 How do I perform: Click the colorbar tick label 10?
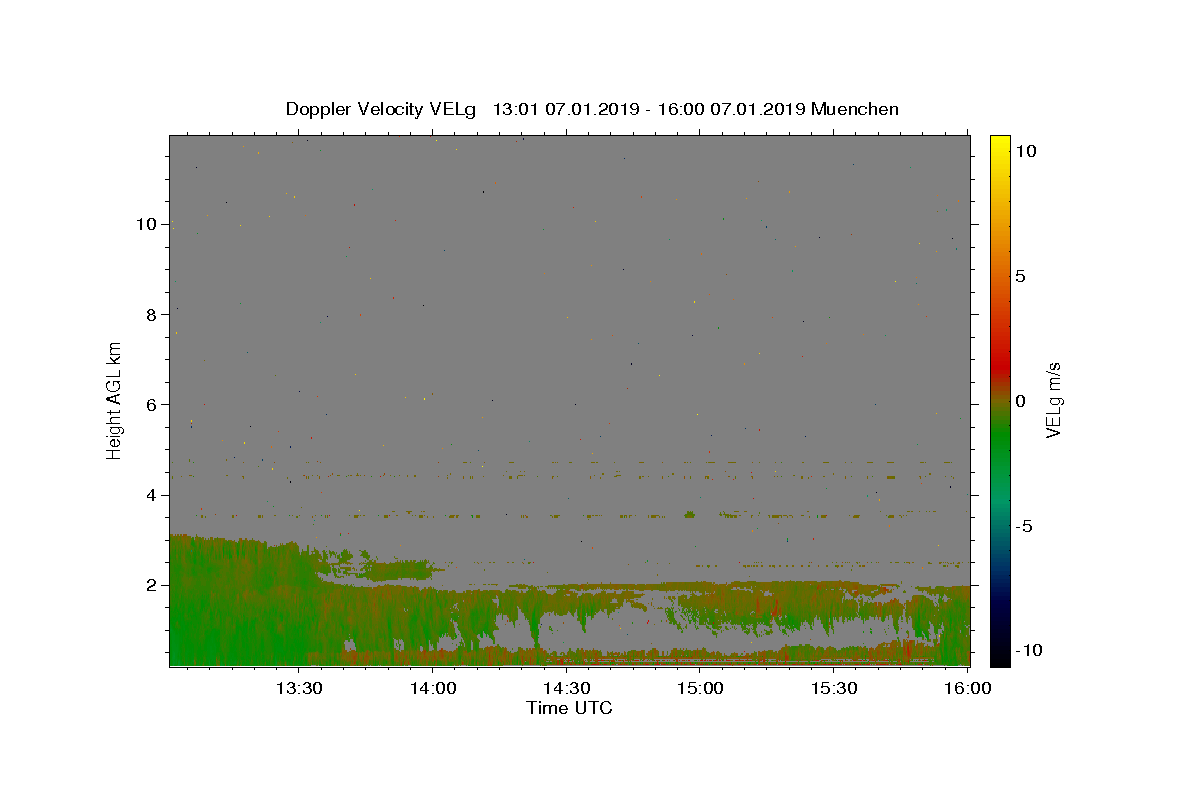click(1025, 151)
